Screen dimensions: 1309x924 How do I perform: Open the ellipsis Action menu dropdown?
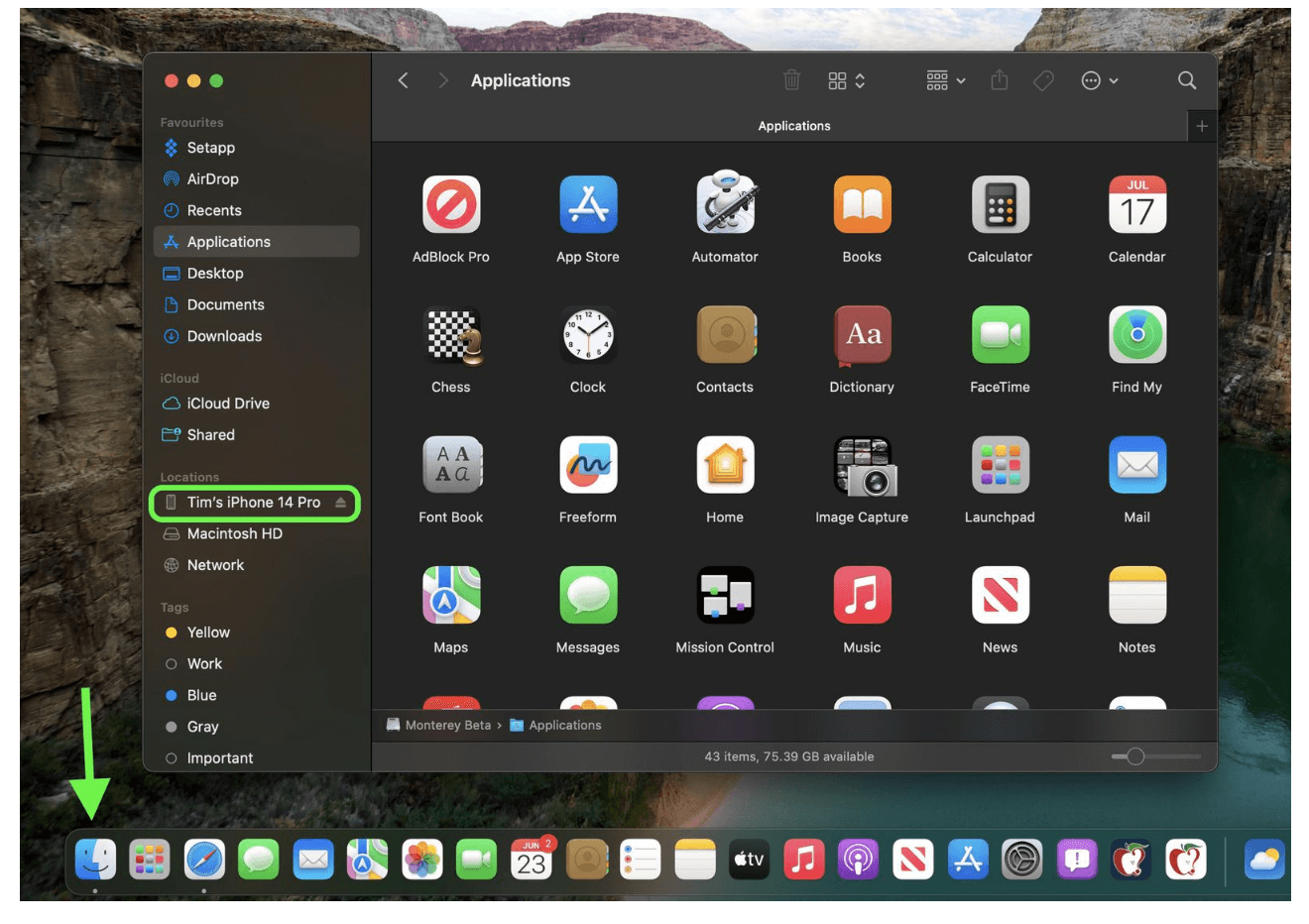pos(1100,80)
